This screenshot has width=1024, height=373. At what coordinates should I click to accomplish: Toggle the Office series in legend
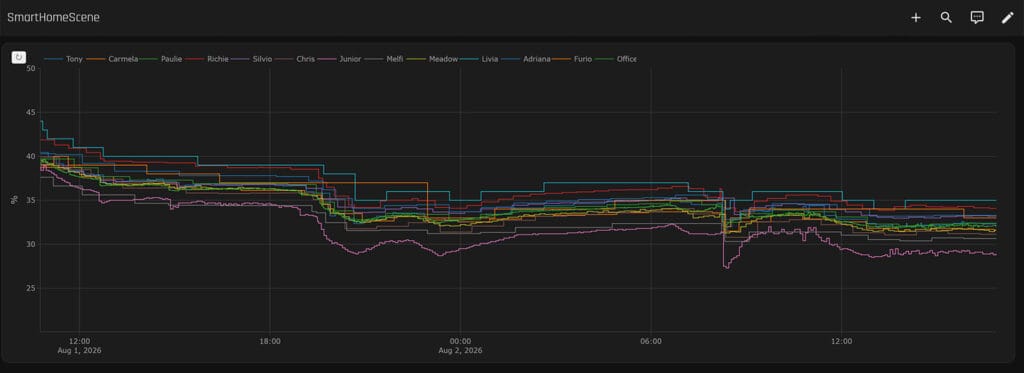616,59
